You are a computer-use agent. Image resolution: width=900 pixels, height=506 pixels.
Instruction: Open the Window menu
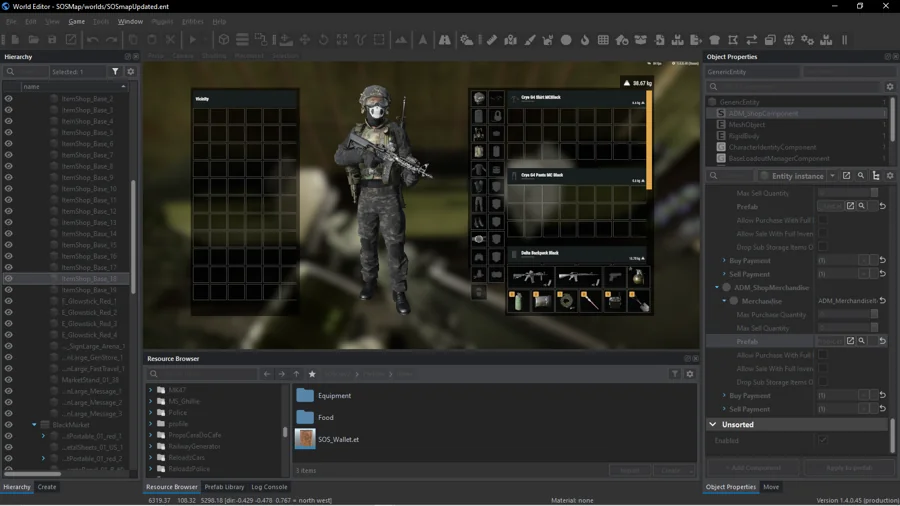tap(130, 21)
